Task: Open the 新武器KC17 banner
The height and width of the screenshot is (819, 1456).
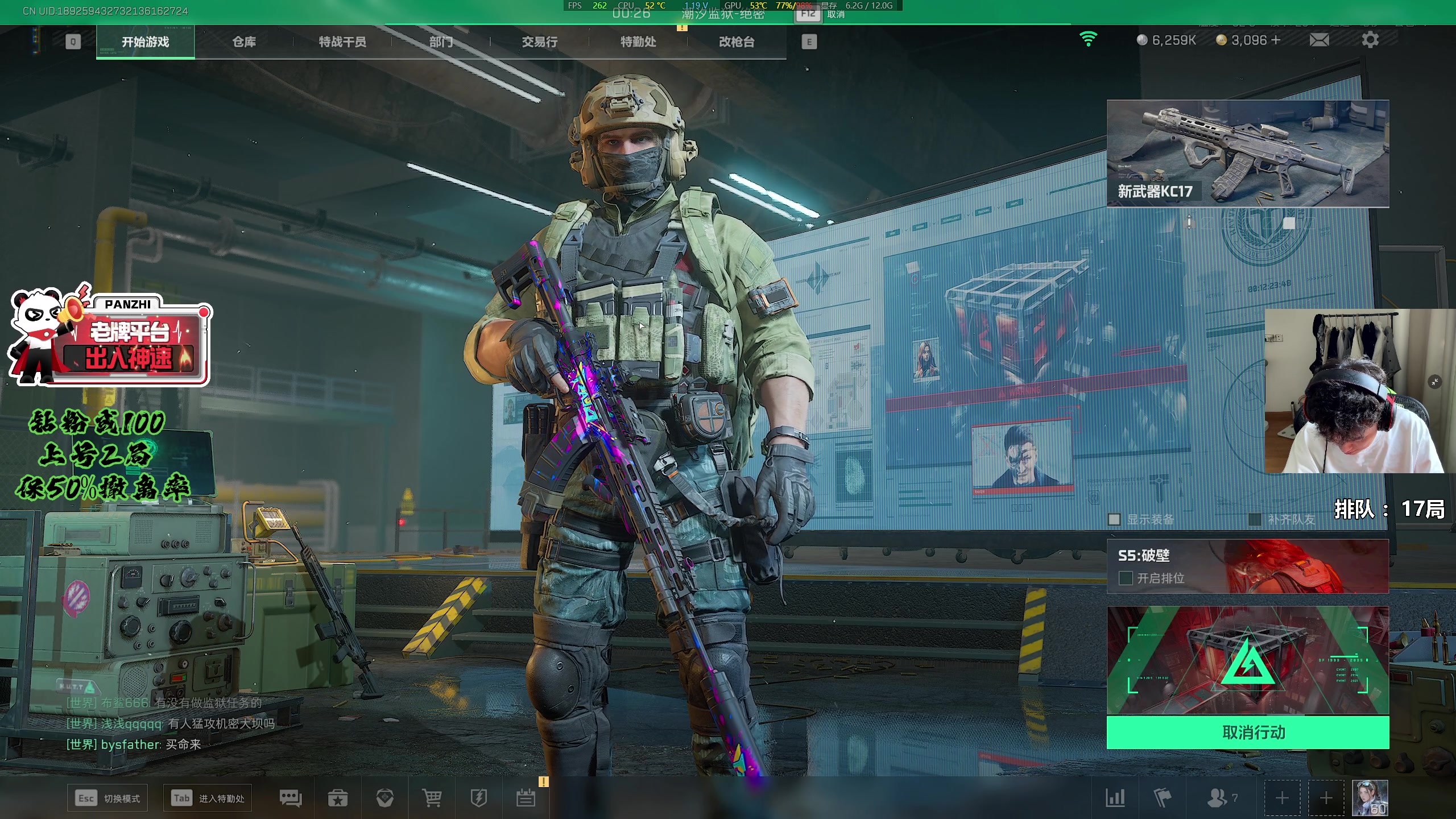Action: click(x=1248, y=154)
